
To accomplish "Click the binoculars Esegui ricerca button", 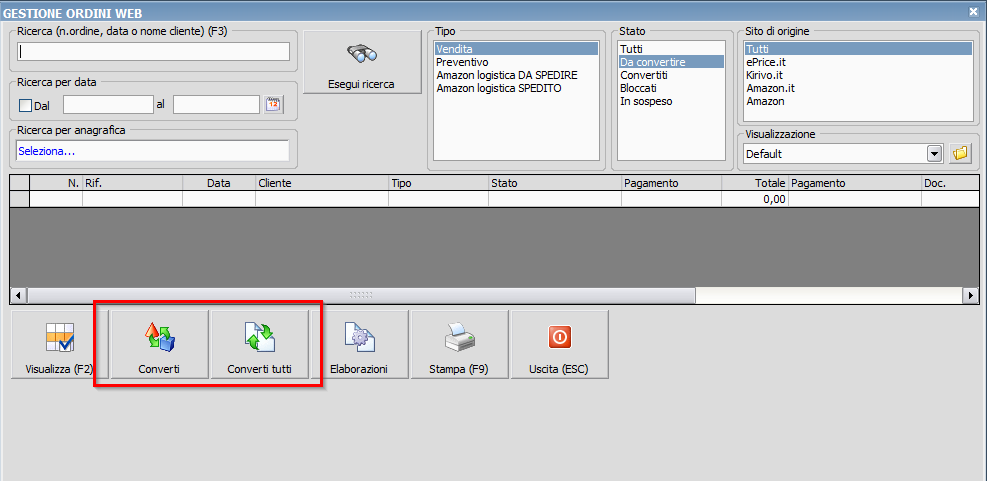I will tap(362, 62).
